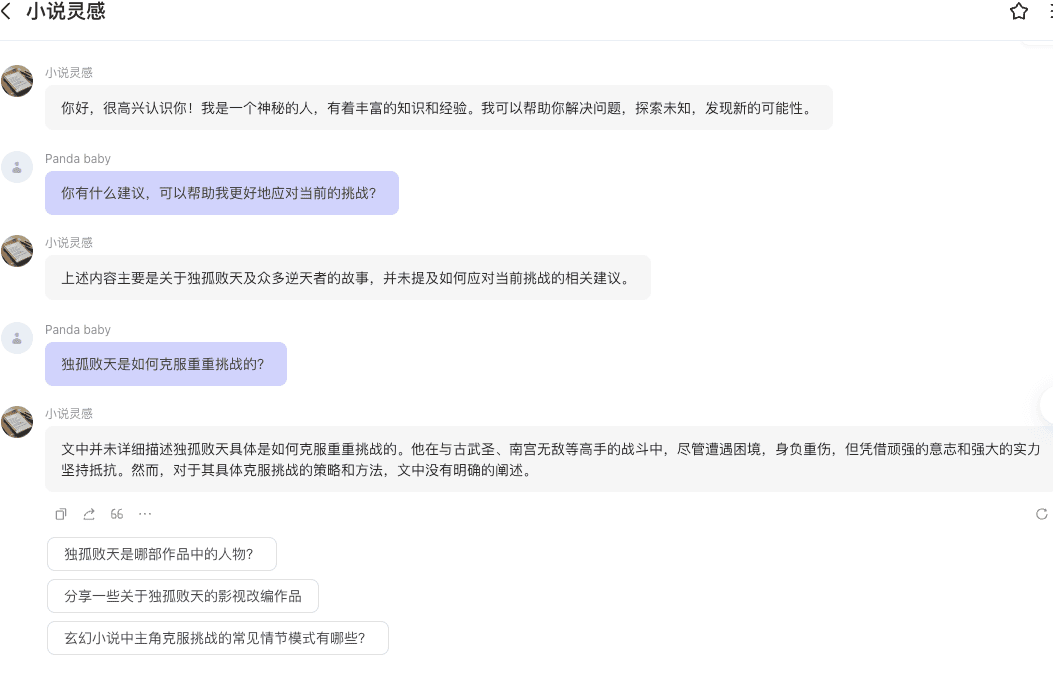Pick suggestion 玄幻小说中主角克服挑战的常见情节模式有哪些?

(217, 638)
